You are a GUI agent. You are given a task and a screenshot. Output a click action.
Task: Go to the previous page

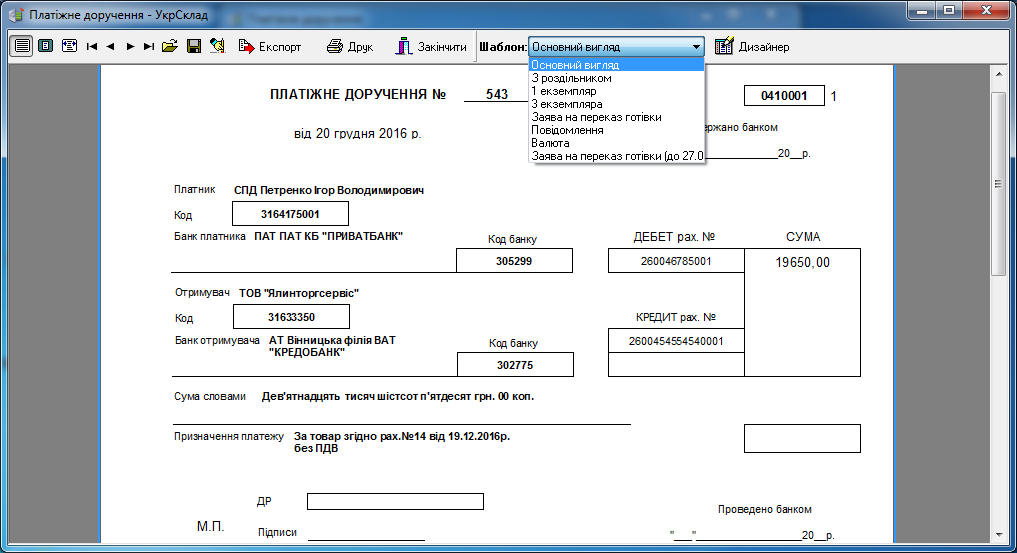(x=111, y=46)
